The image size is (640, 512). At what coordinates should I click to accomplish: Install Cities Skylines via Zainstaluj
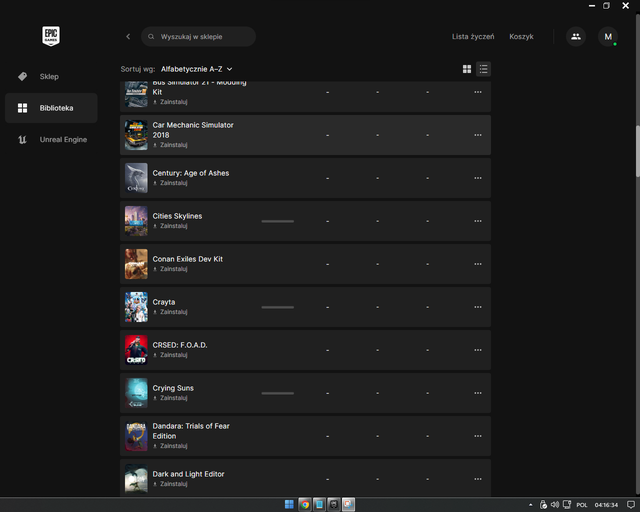[170, 226]
